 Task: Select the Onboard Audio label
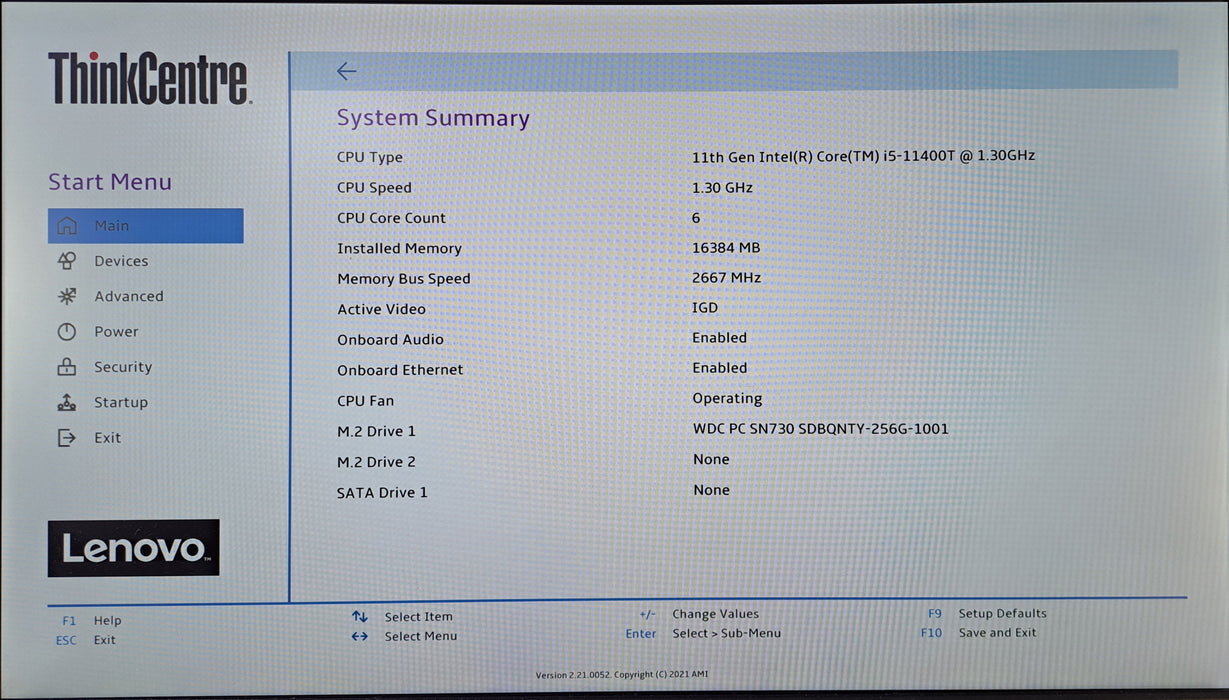coord(390,340)
